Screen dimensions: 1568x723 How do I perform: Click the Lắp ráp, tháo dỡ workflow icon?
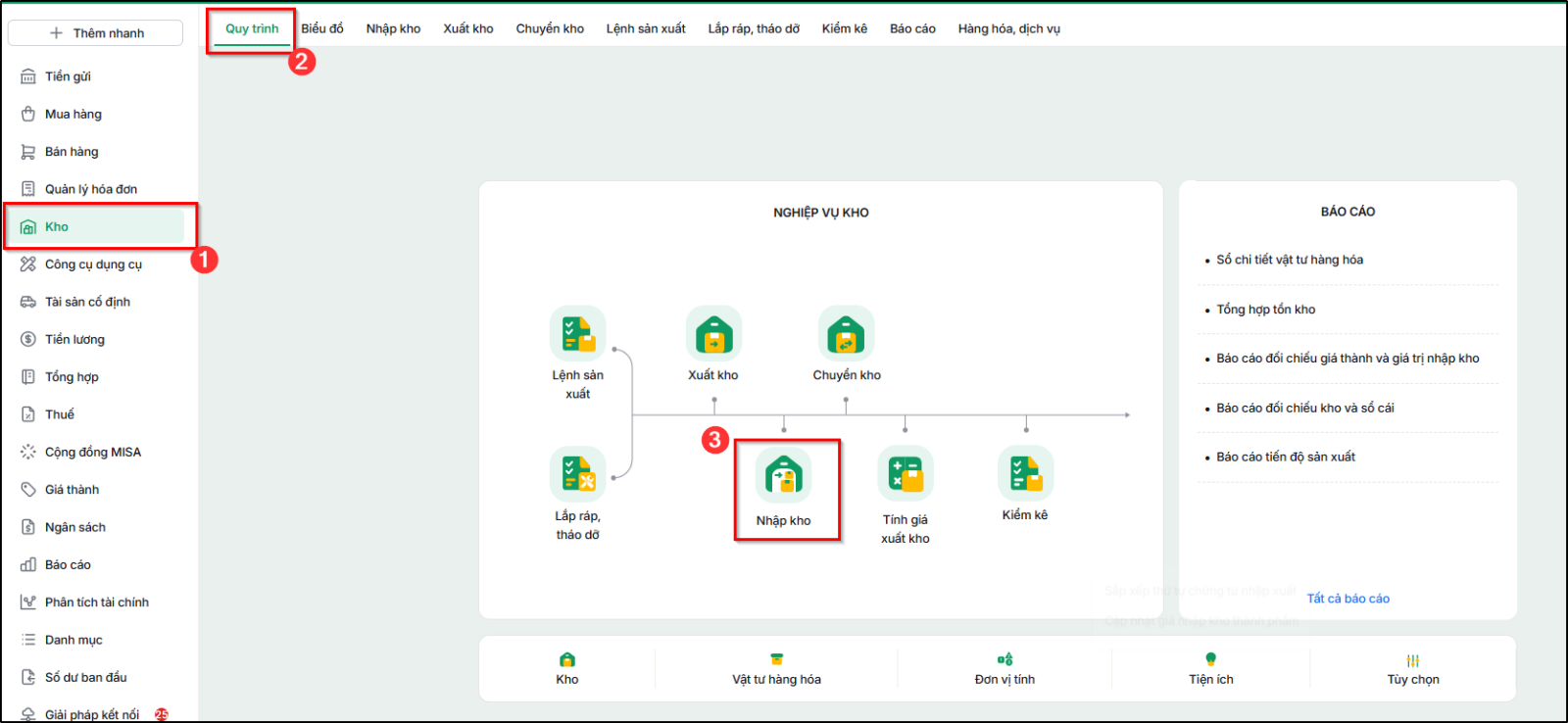(x=578, y=474)
